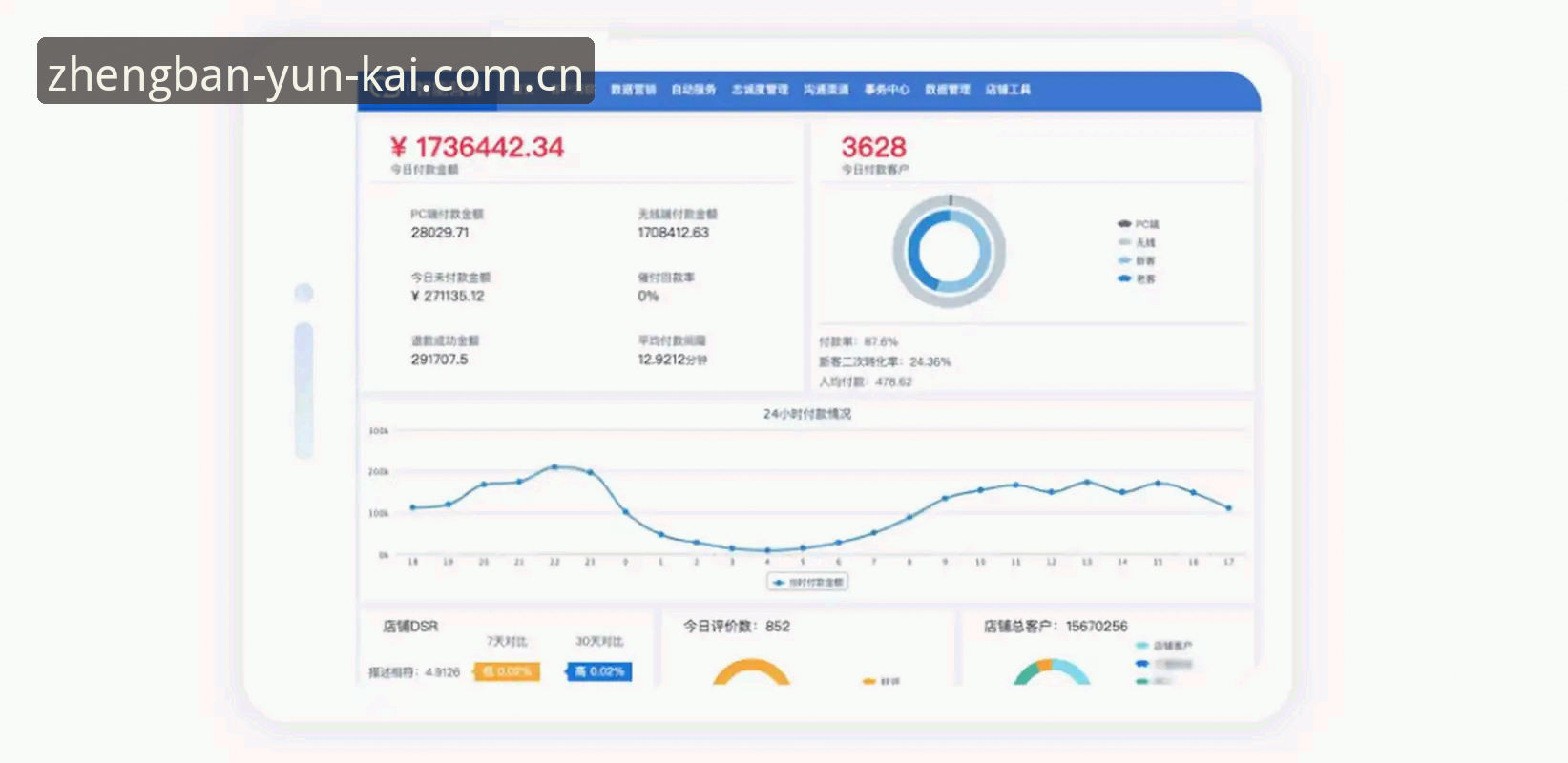The image size is (1568, 763).
Task: Click the tablet's round side button
Action: tap(304, 293)
